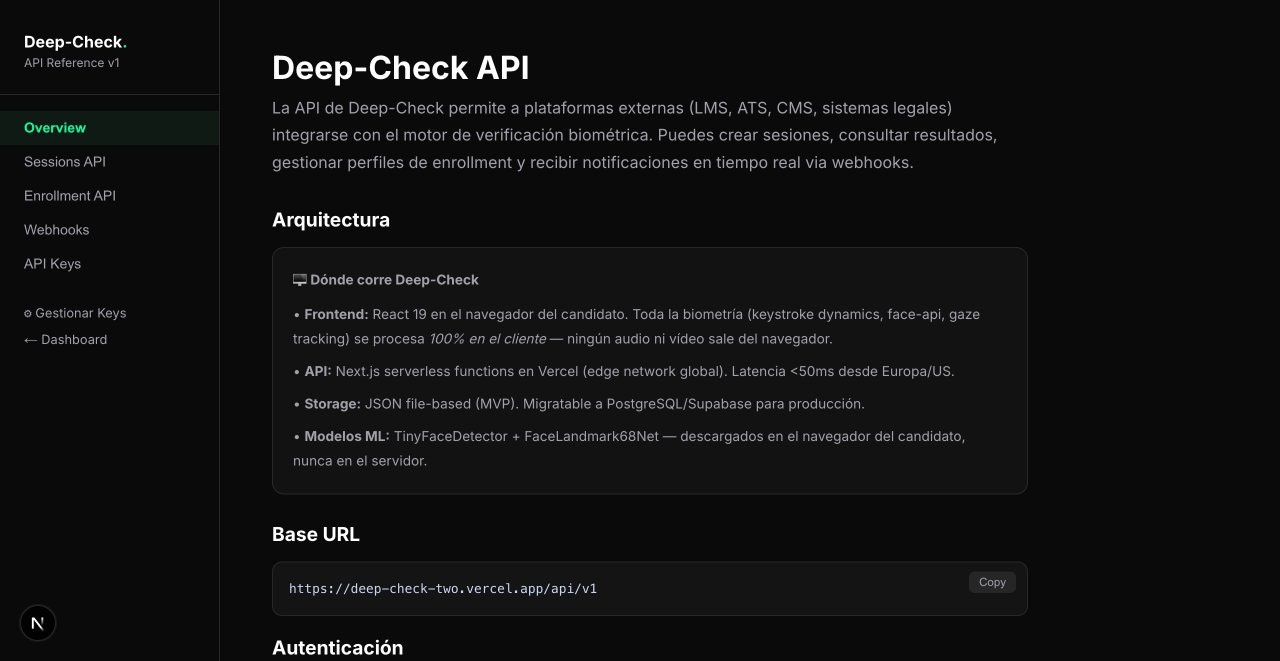Return to the Dashboard via sidebar link
The height and width of the screenshot is (661, 1280).
(x=74, y=339)
